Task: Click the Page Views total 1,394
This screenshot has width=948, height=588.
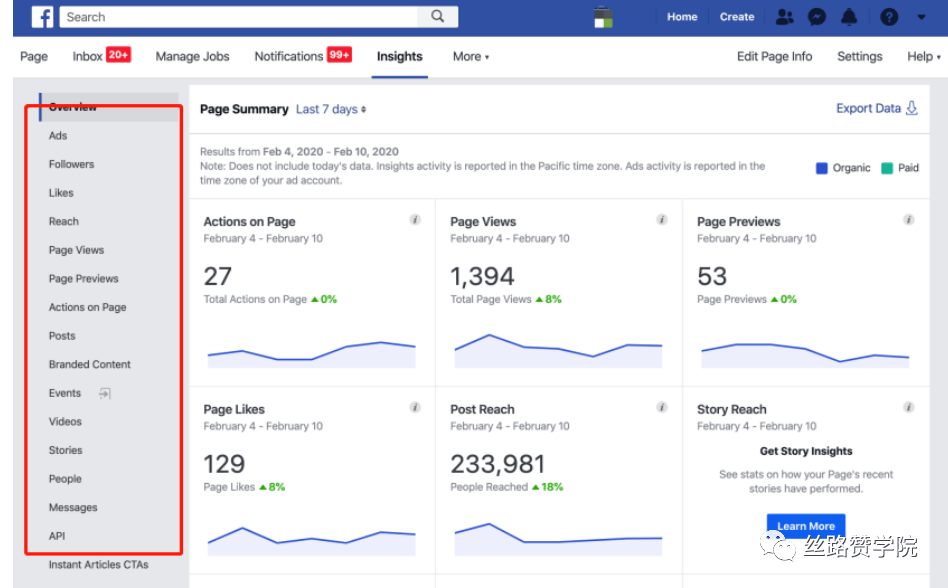Action: 482,277
